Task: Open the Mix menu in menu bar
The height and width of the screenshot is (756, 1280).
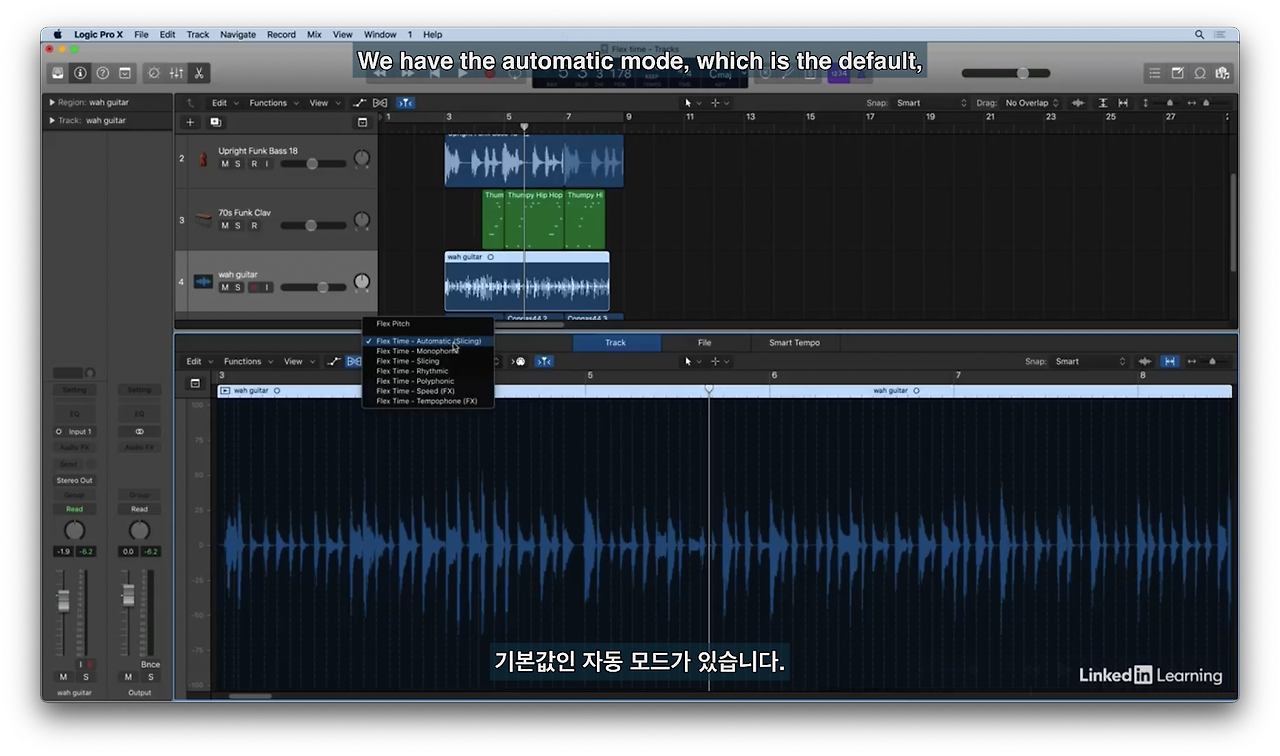Action: 314,34
